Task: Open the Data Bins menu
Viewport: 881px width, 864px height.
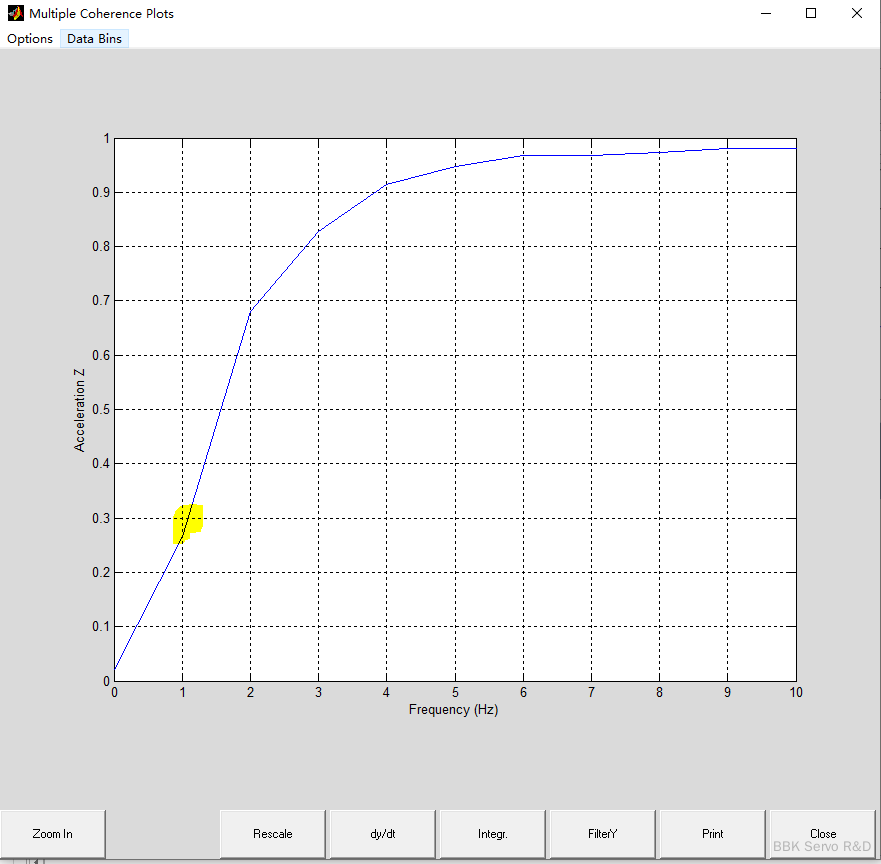Action: [94, 39]
